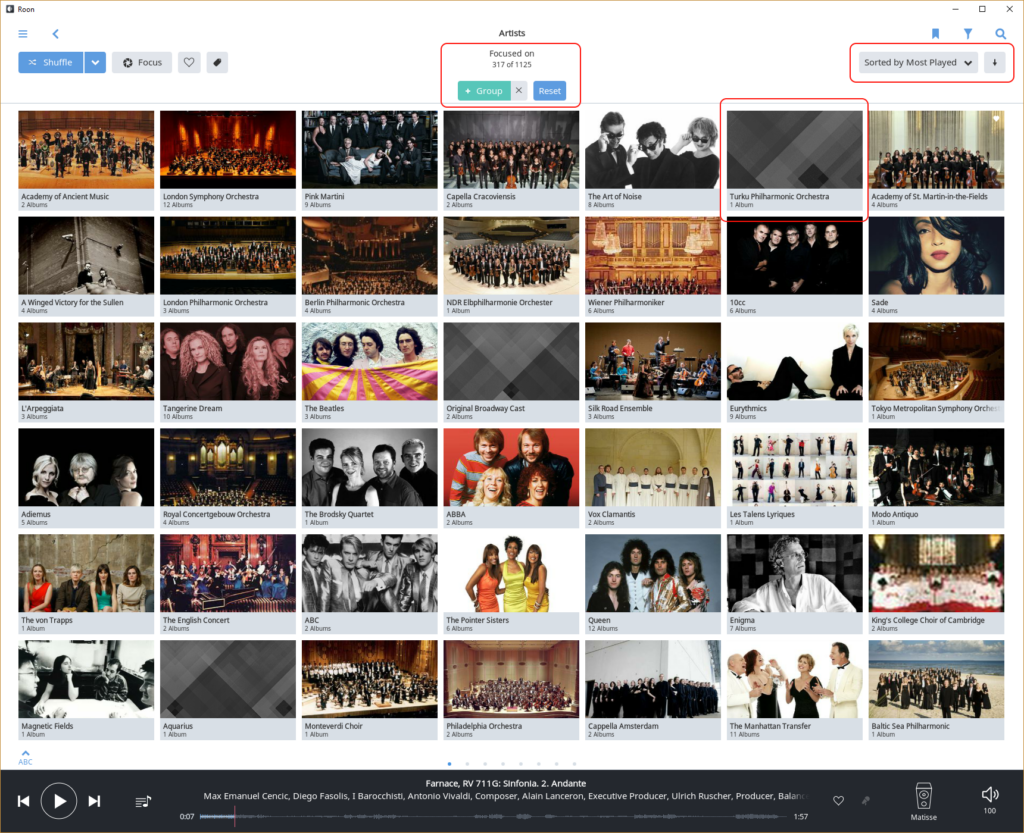This screenshot has height=833, width=1024.
Task: Click the green Group focus chip
Action: coord(484,91)
